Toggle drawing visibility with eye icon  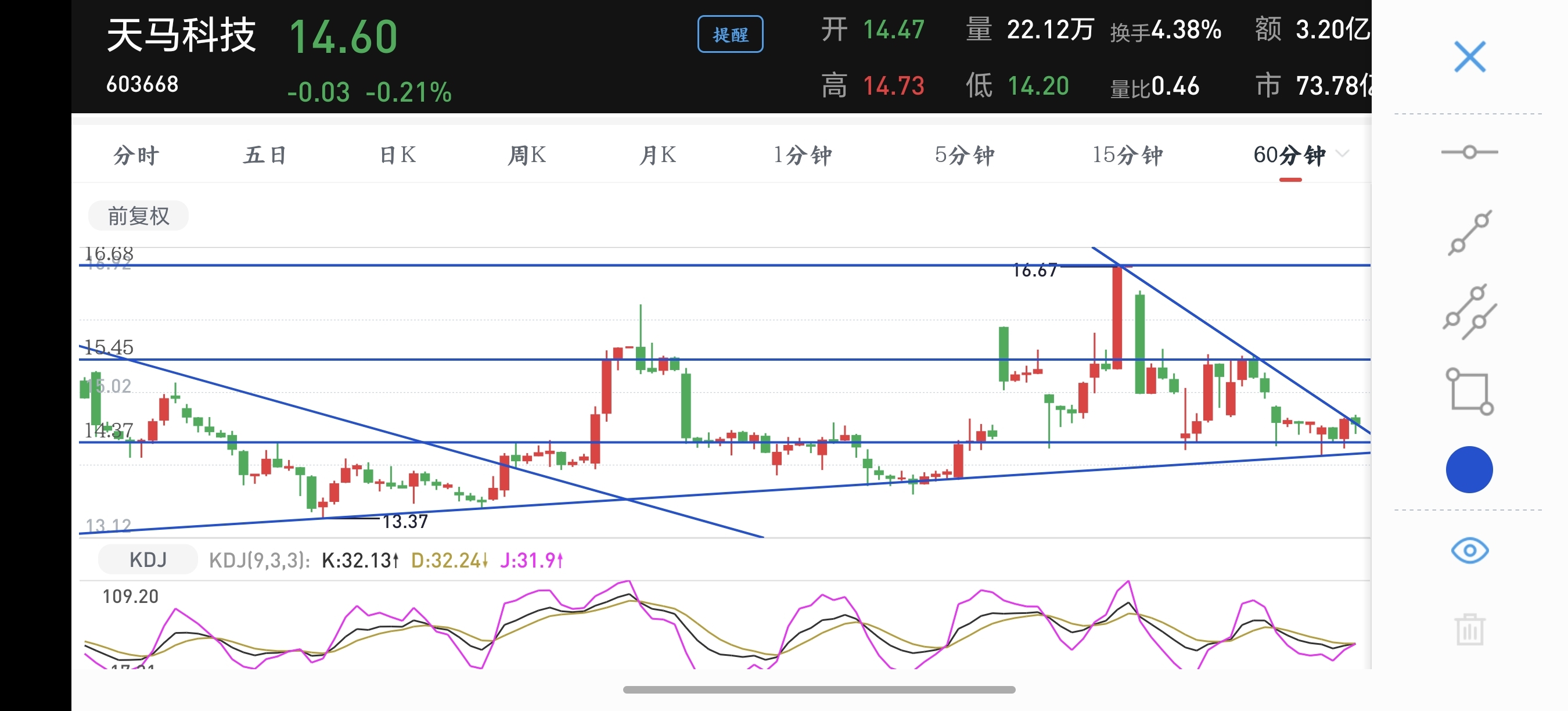[1469, 551]
